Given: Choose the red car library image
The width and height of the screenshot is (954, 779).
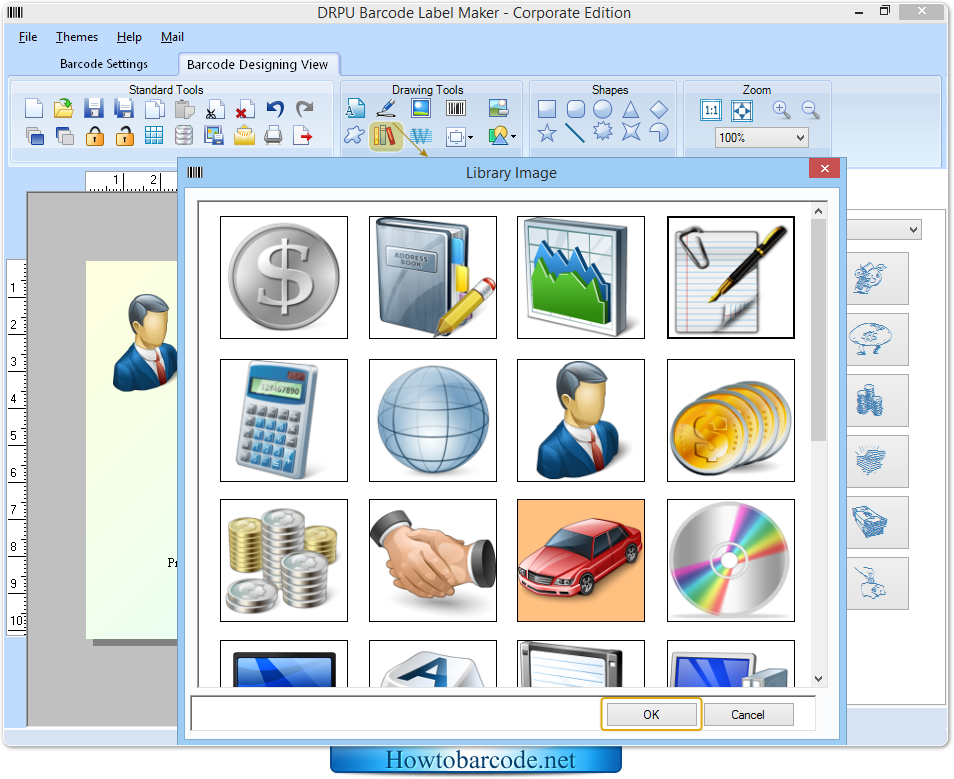Looking at the screenshot, I should (x=581, y=561).
